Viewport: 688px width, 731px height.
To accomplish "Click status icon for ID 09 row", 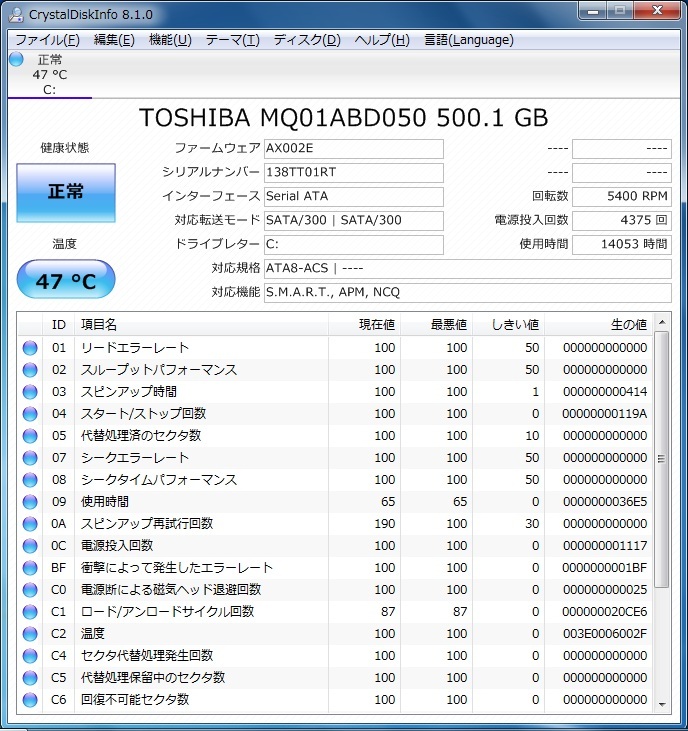I will coord(30,502).
